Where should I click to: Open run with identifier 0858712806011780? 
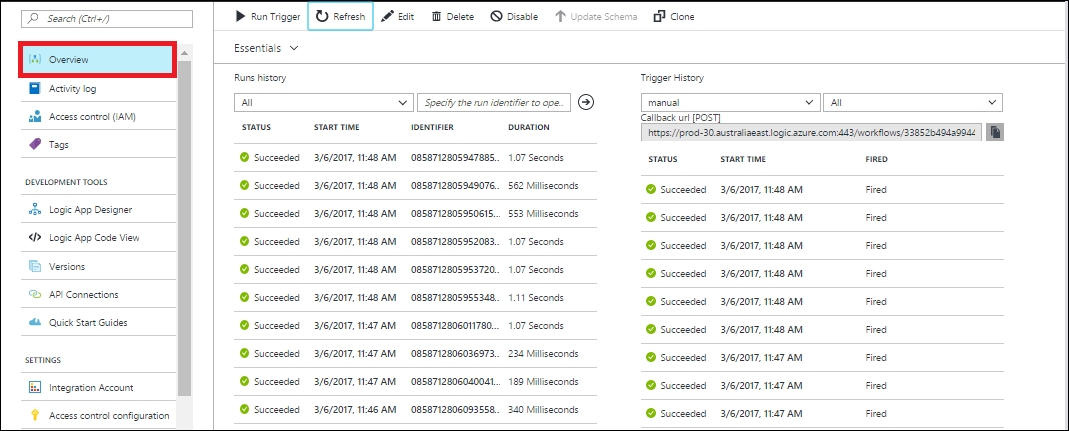coord(457,326)
